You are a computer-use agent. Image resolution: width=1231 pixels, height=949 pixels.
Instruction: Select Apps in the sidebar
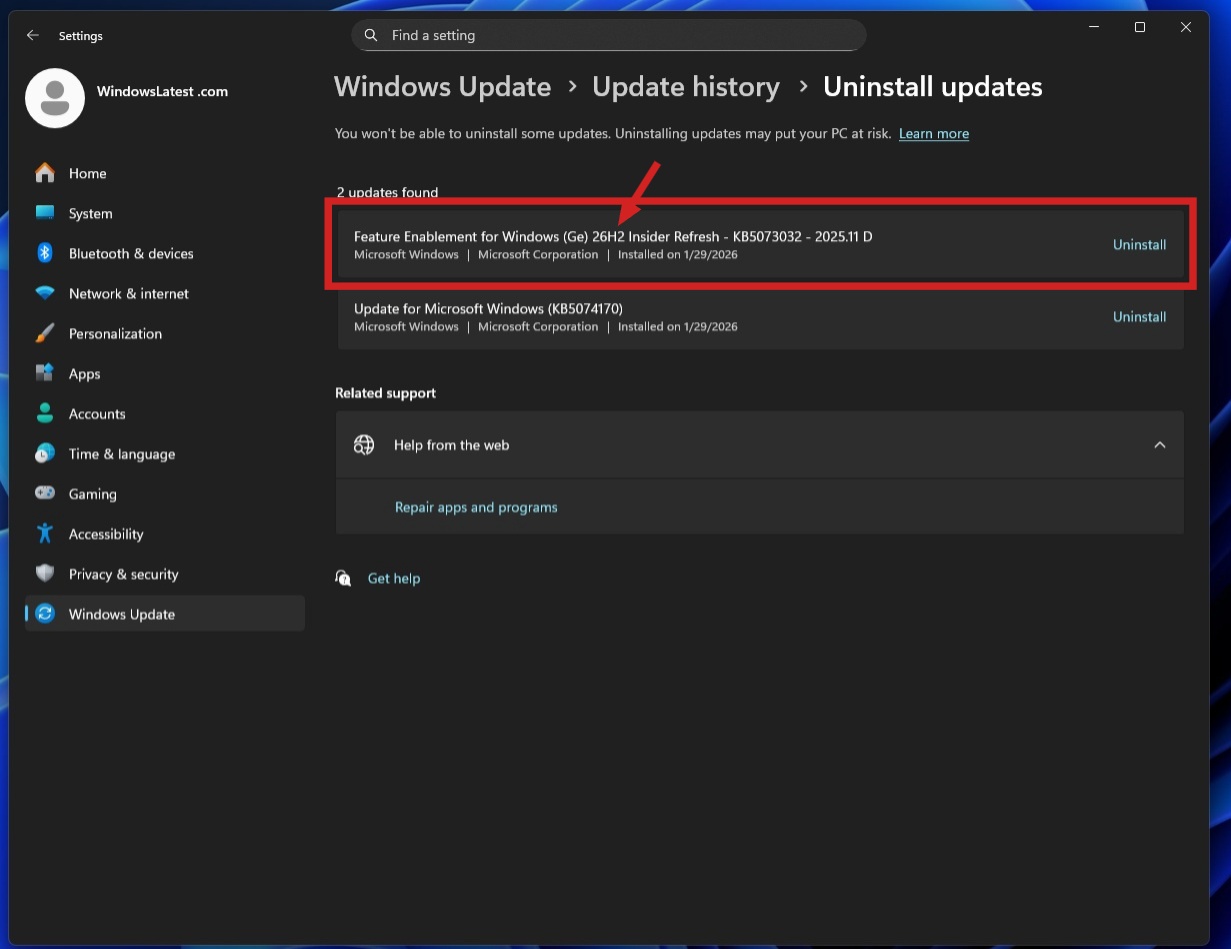84,373
